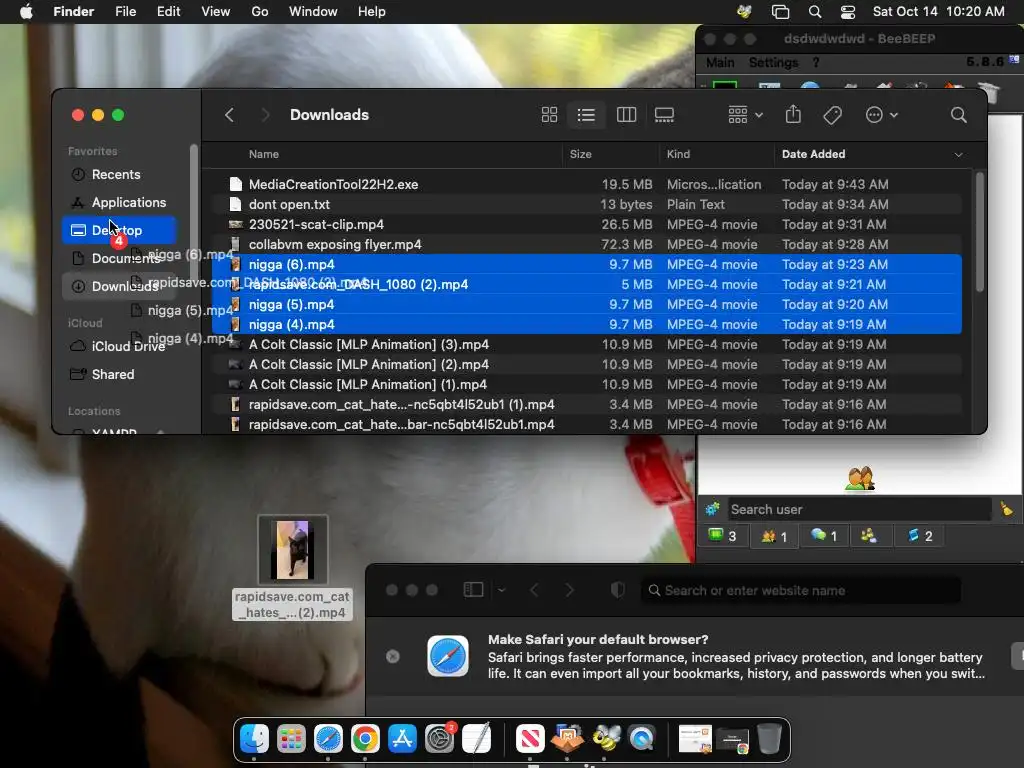Open BeeBEEP tab with monitor icon showing 3
The height and width of the screenshot is (768, 1024).
[722, 536]
